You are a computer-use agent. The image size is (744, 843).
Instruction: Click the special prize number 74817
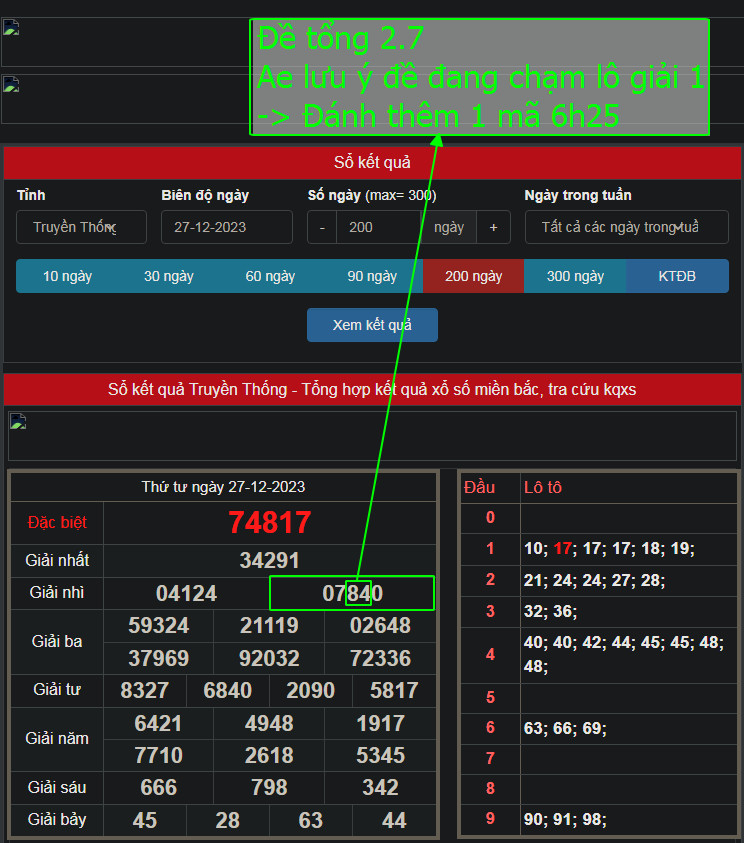(269, 523)
